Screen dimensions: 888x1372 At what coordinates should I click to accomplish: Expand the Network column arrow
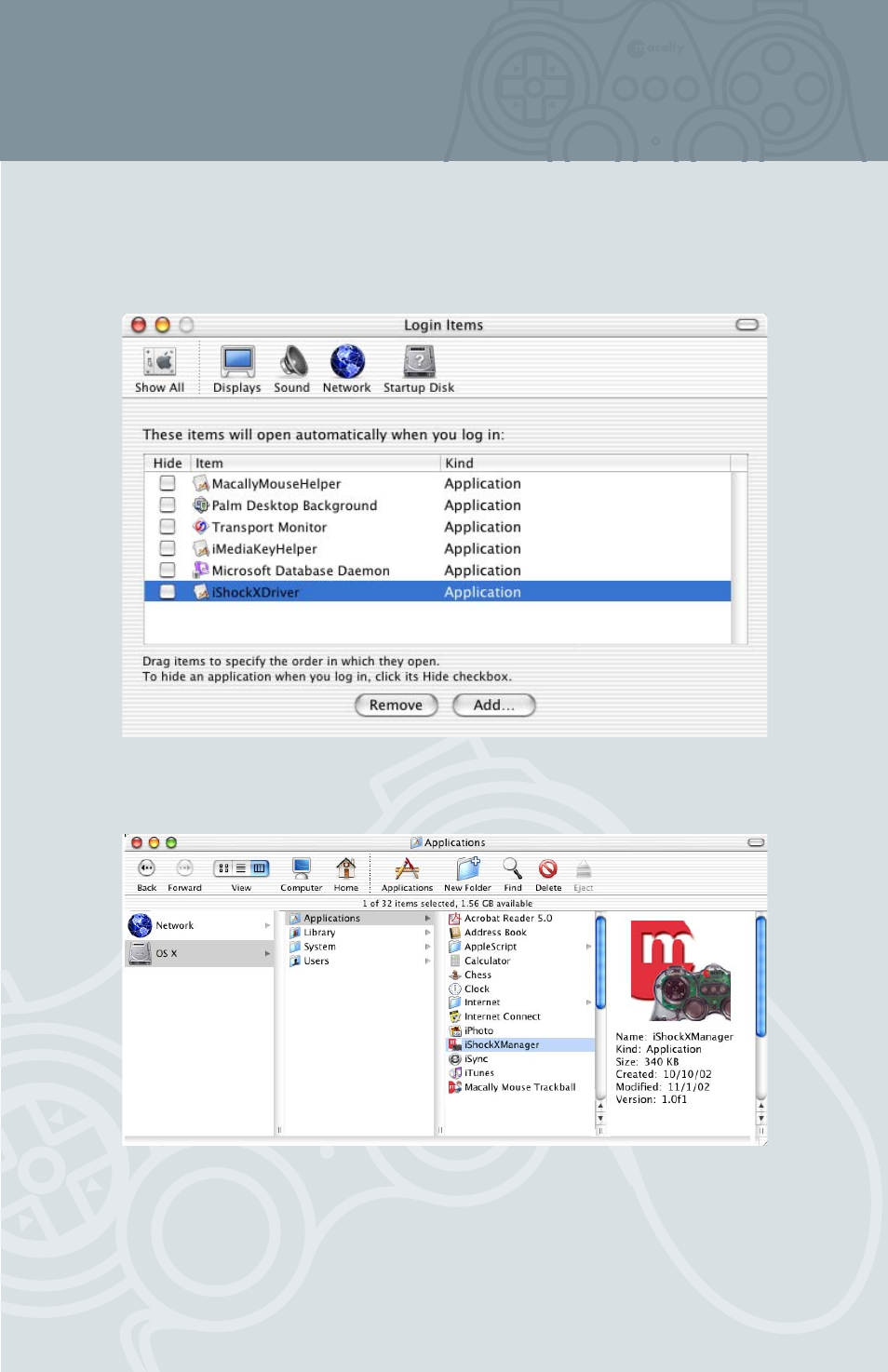coord(267,925)
